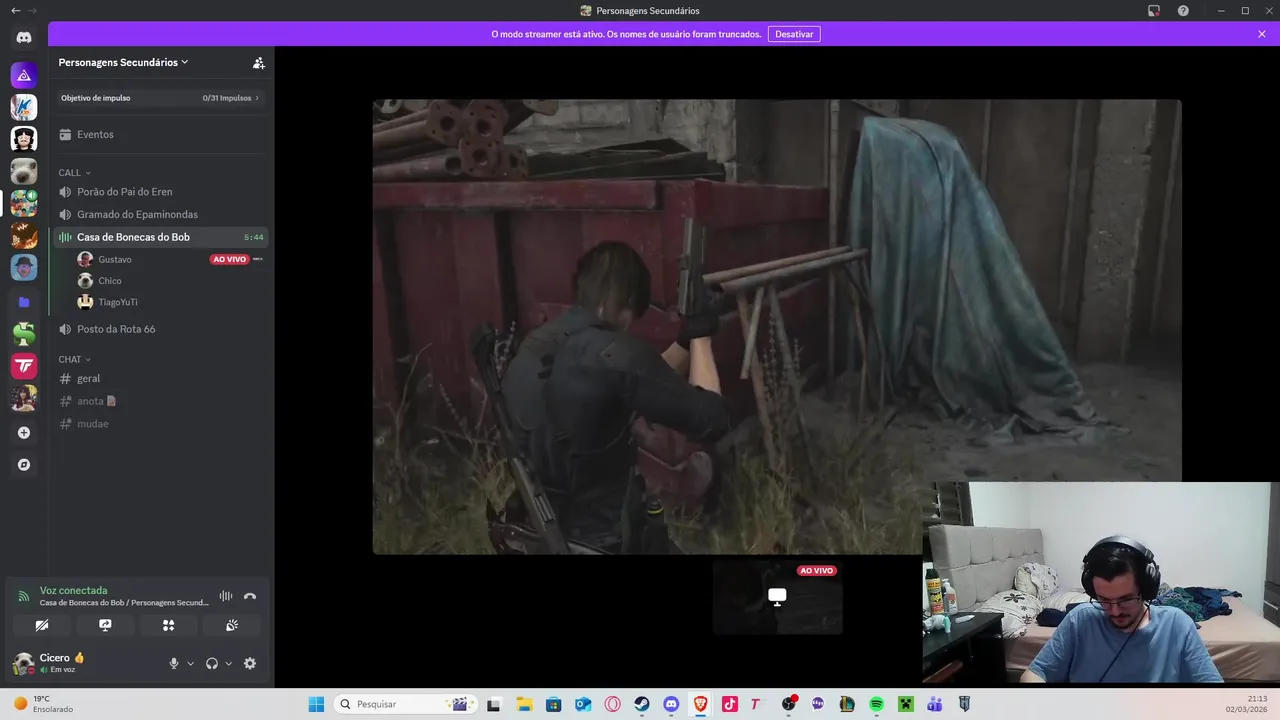
Task: Select Casa de Bonecas do Bob channel
Action: click(160, 237)
